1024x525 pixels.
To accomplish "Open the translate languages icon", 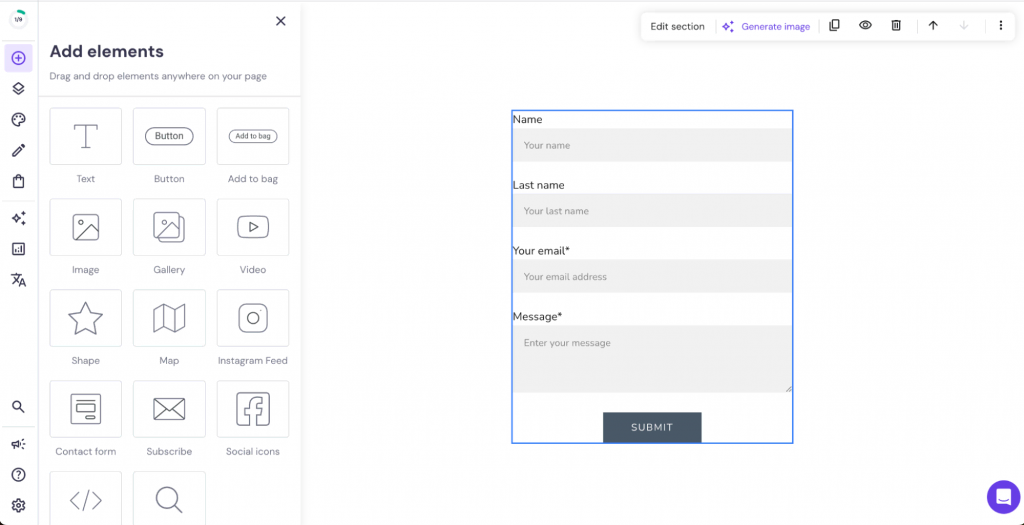I will tap(18, 280).
